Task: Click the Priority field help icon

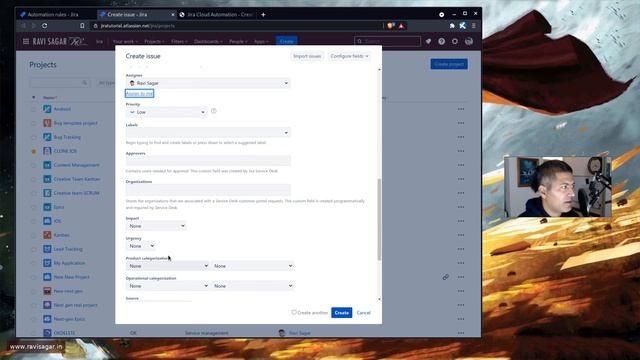Action: (213, 111)
